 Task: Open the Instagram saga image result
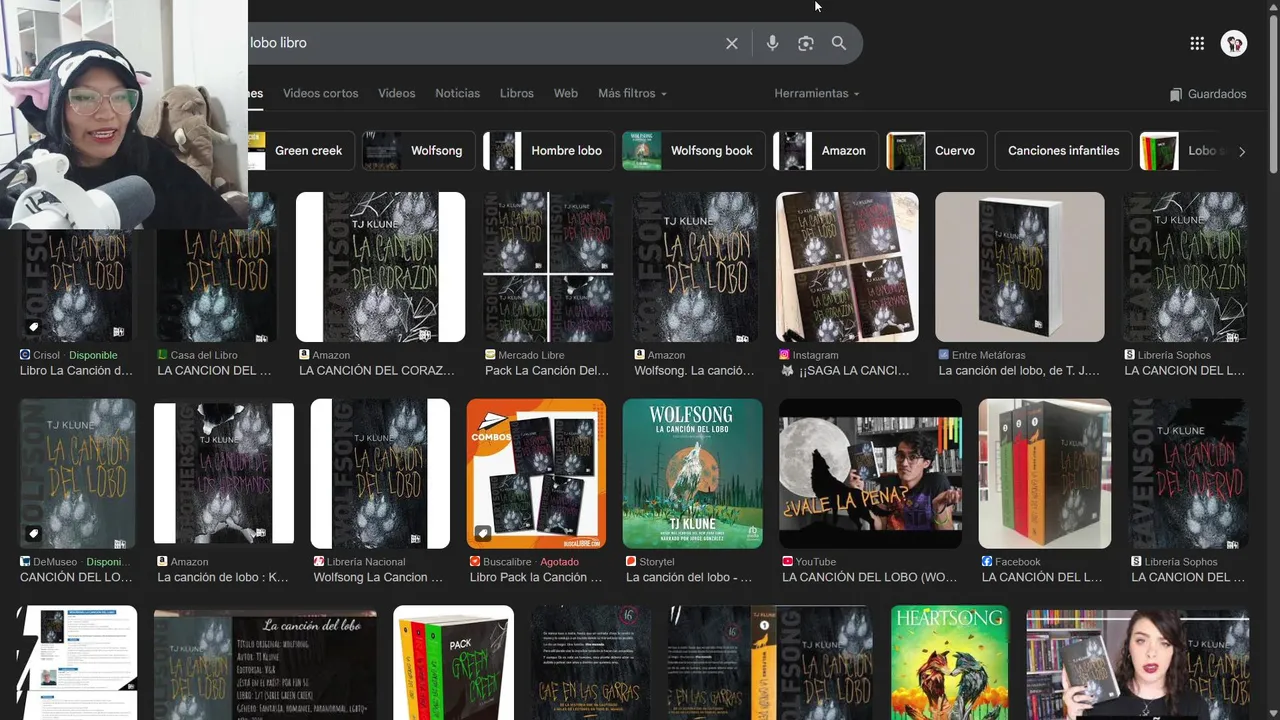click(x=847, y=267)
